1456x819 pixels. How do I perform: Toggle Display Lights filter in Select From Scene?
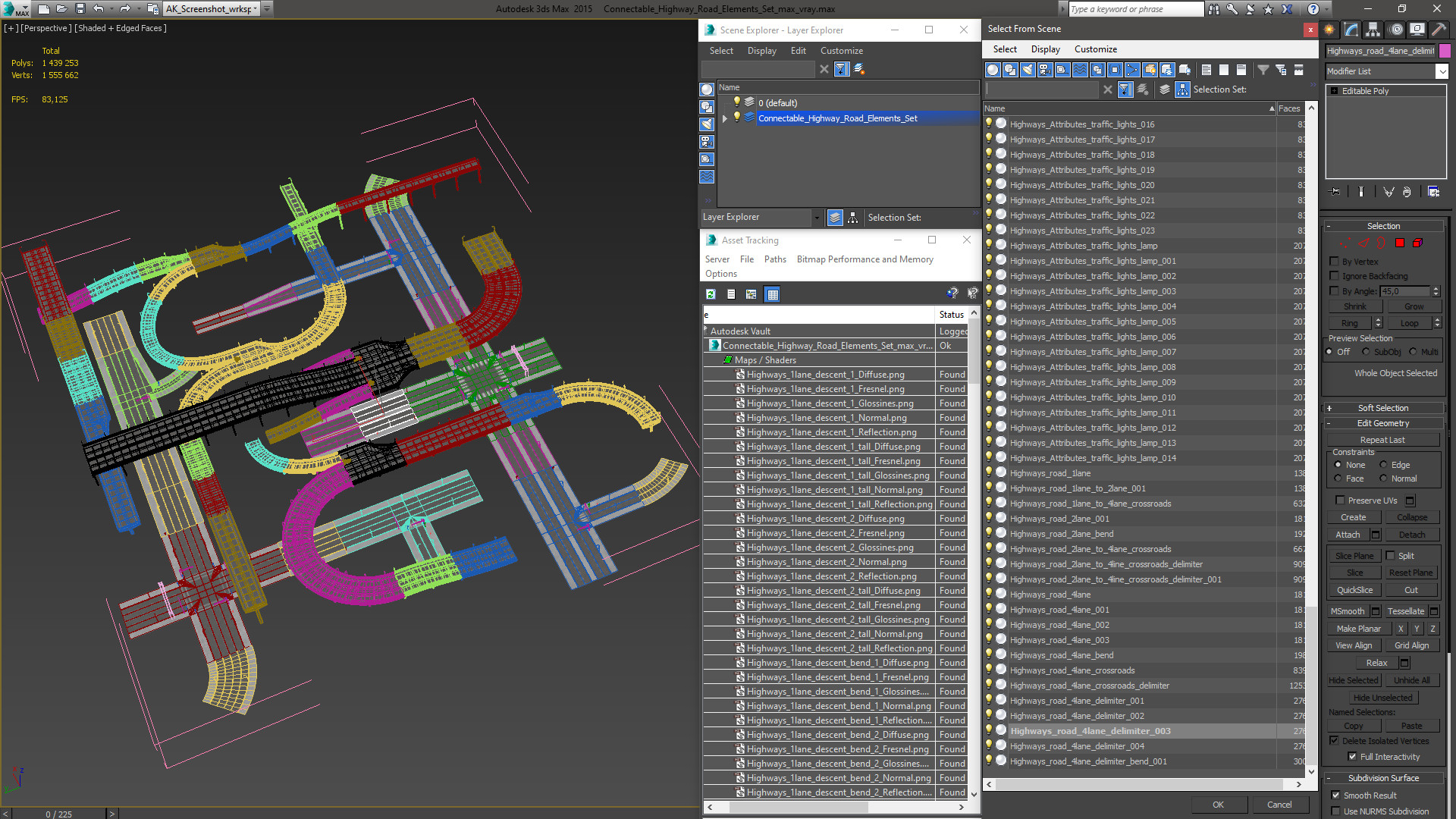pos(1028,70)
